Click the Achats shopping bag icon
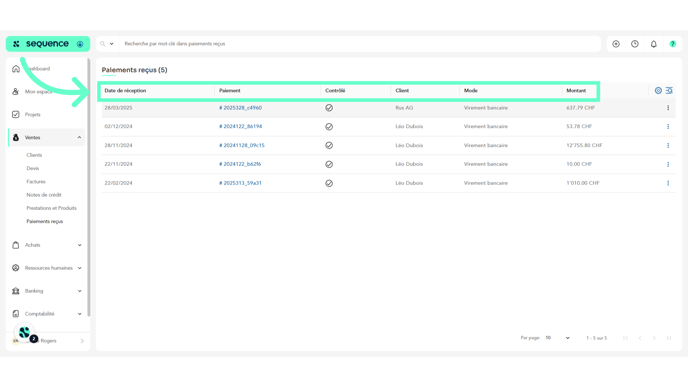This screenshot has height=387, width=688. [16, 245]
